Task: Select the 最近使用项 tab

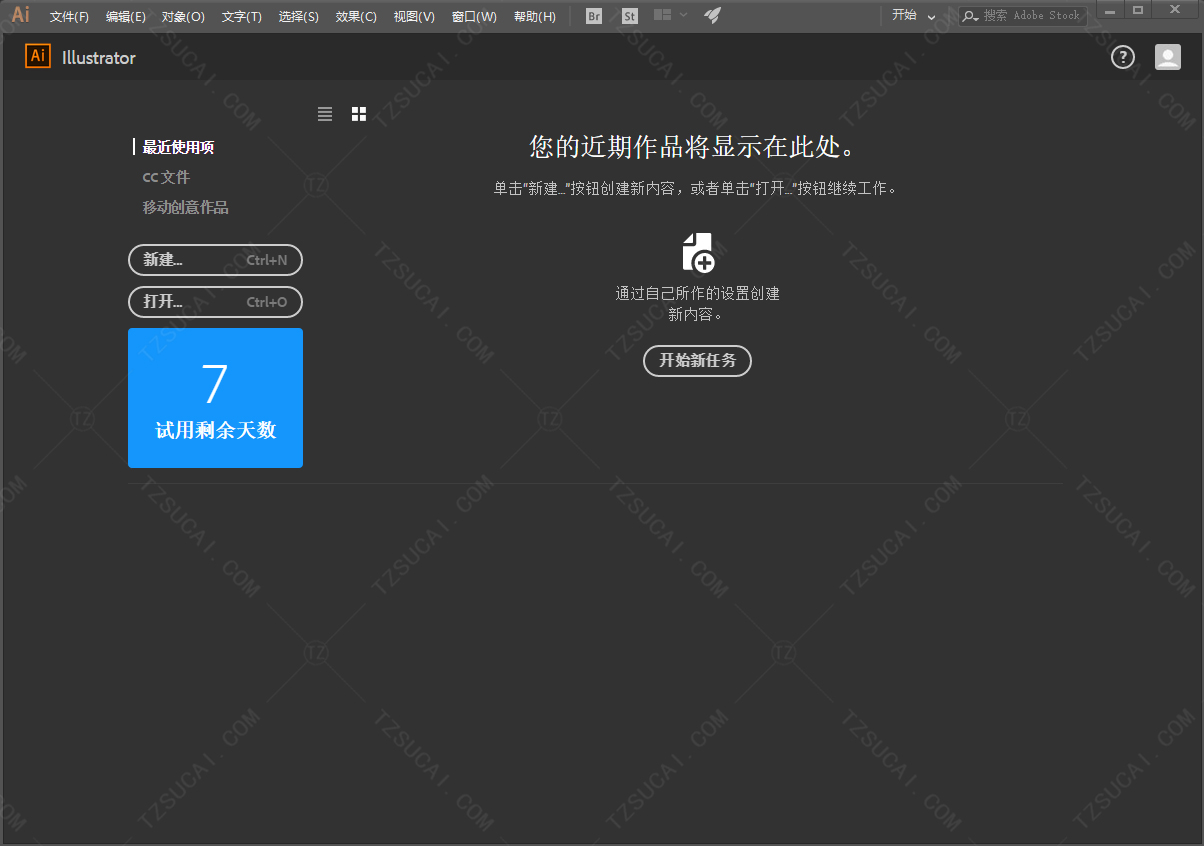Action: [x=178, y=147]
